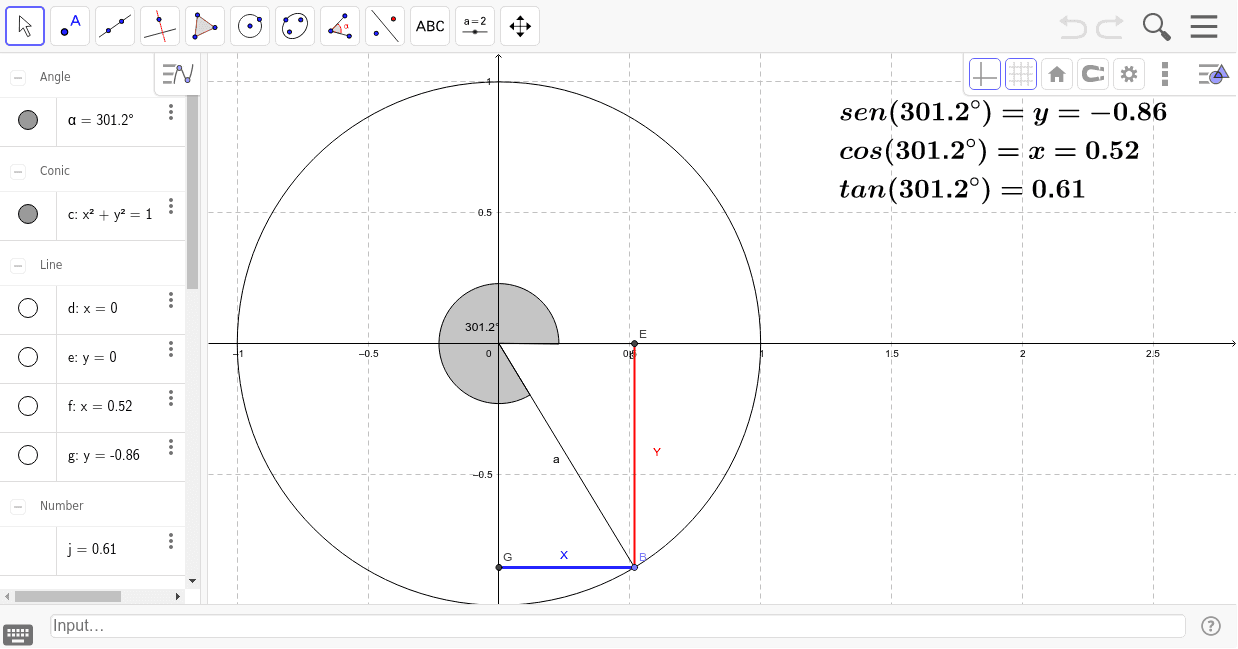Click the Input bar field

[x=618, y=626]
